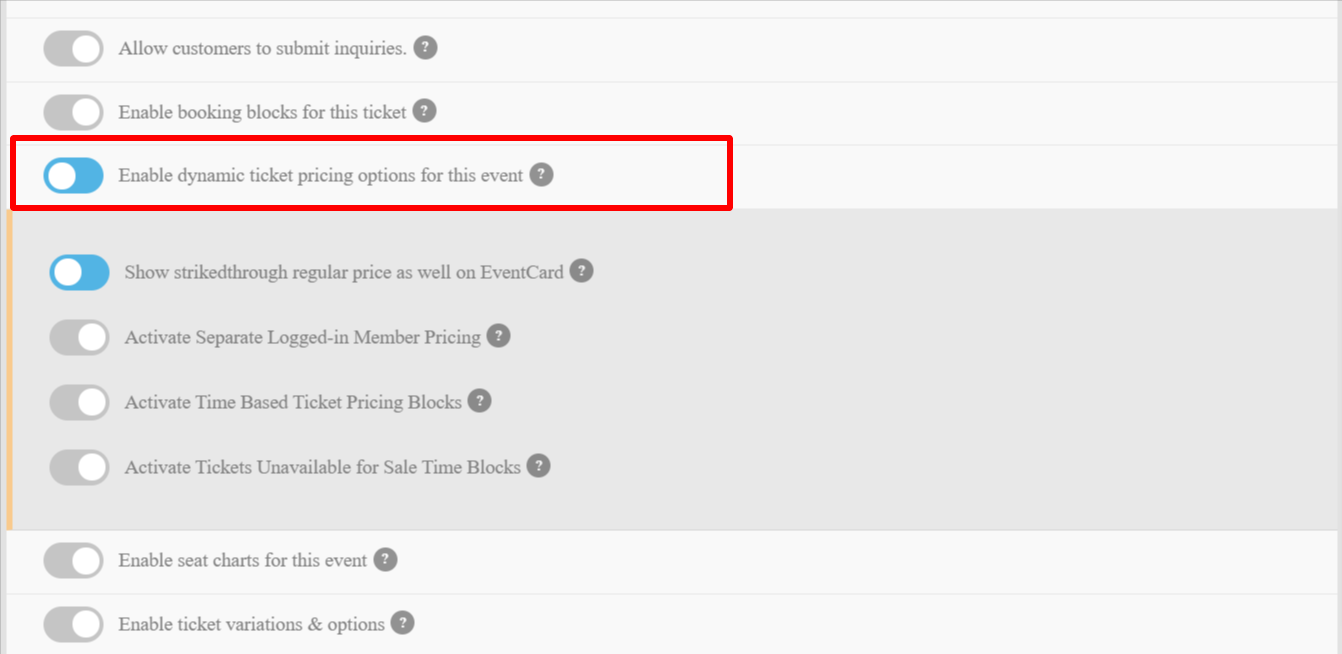The width and height of the screenshot is (1342, 654).
Task: Enable booking blocks for this ticket switch
Action: tap(73, 112)
